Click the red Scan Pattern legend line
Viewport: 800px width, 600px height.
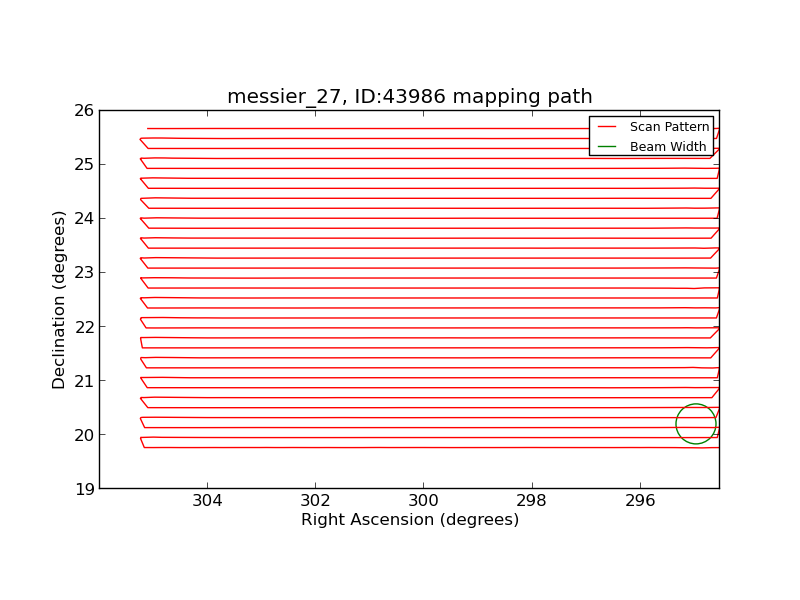607,127
